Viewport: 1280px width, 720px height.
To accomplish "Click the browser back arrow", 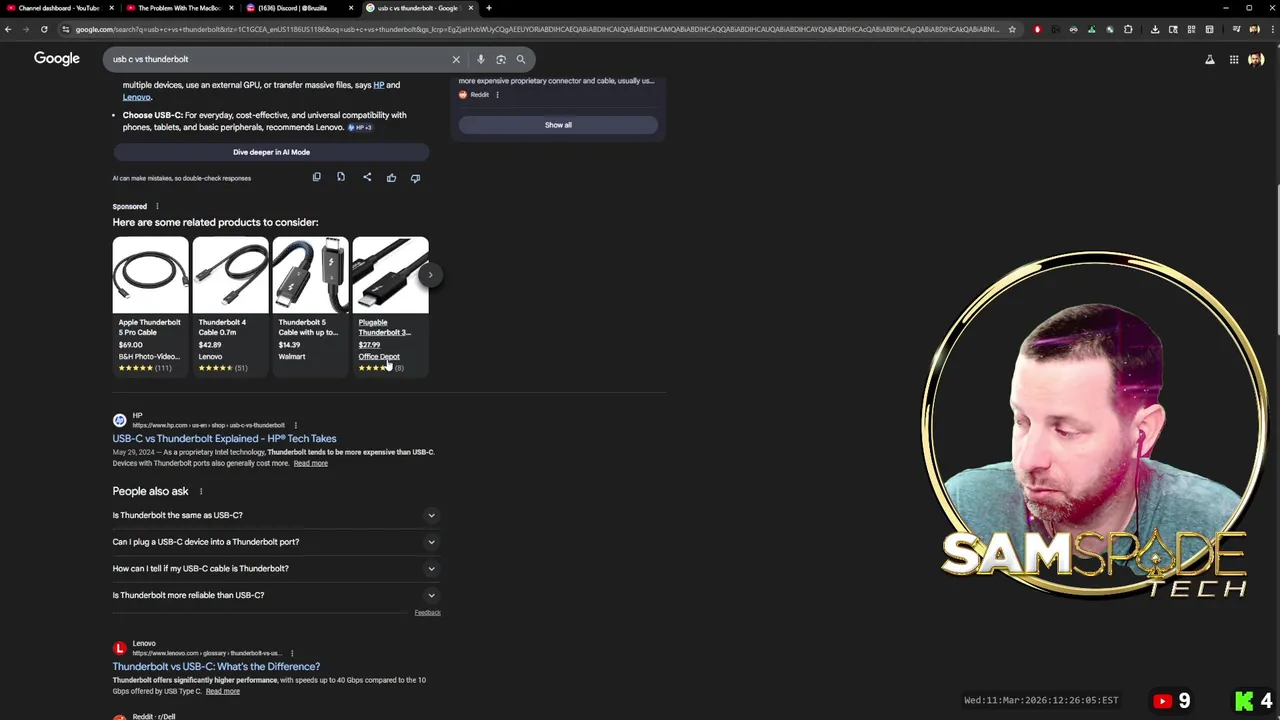I will click(8, 29).
